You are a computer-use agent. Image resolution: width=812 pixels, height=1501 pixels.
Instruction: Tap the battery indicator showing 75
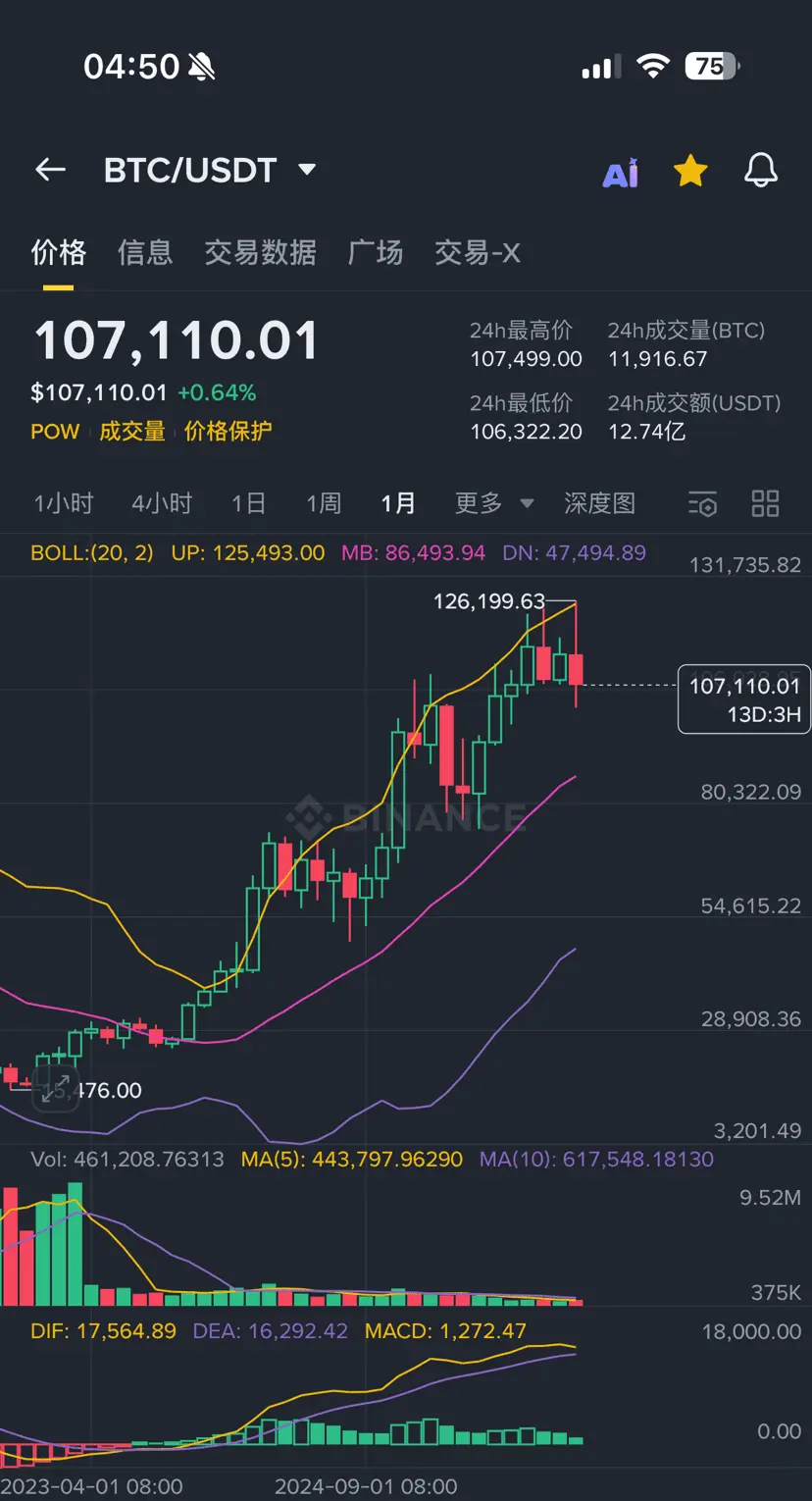tap(712, 66)
